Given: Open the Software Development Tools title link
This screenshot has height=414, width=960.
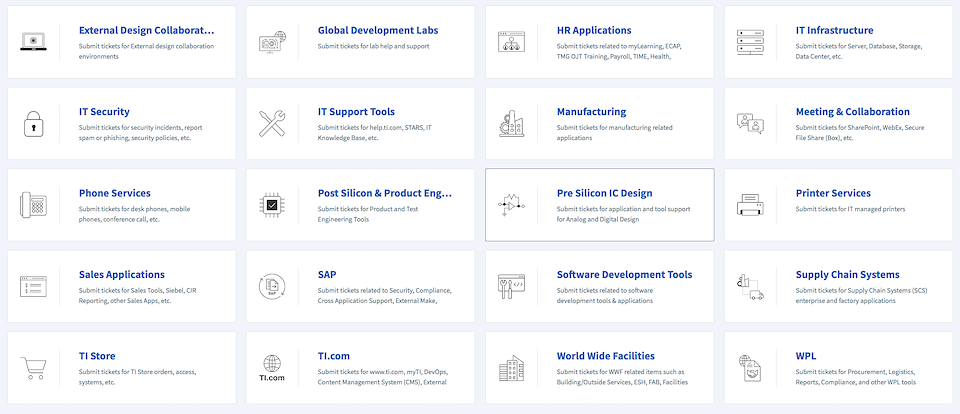Looking at the screenshot, I should point(624,274).
